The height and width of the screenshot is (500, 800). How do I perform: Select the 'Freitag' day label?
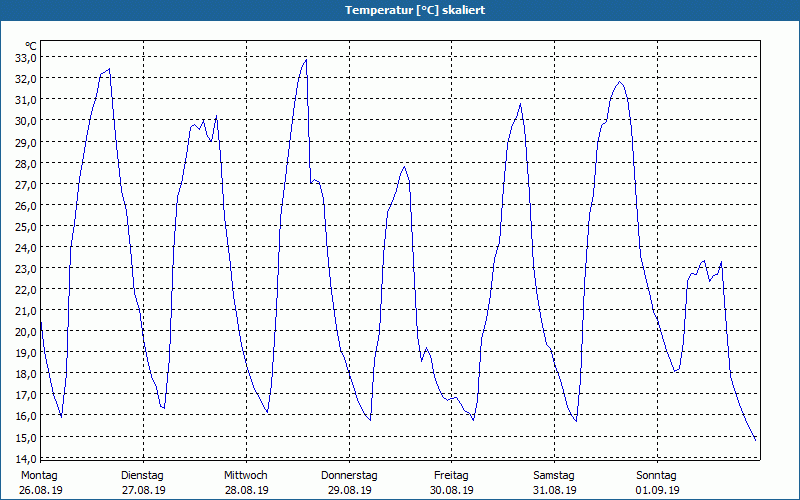coord(451,476)
